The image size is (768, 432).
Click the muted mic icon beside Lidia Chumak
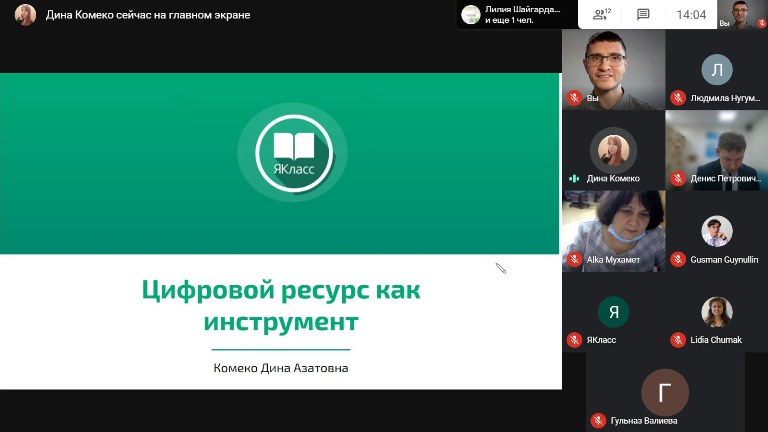pyautogui.click(x=678, y=340)
